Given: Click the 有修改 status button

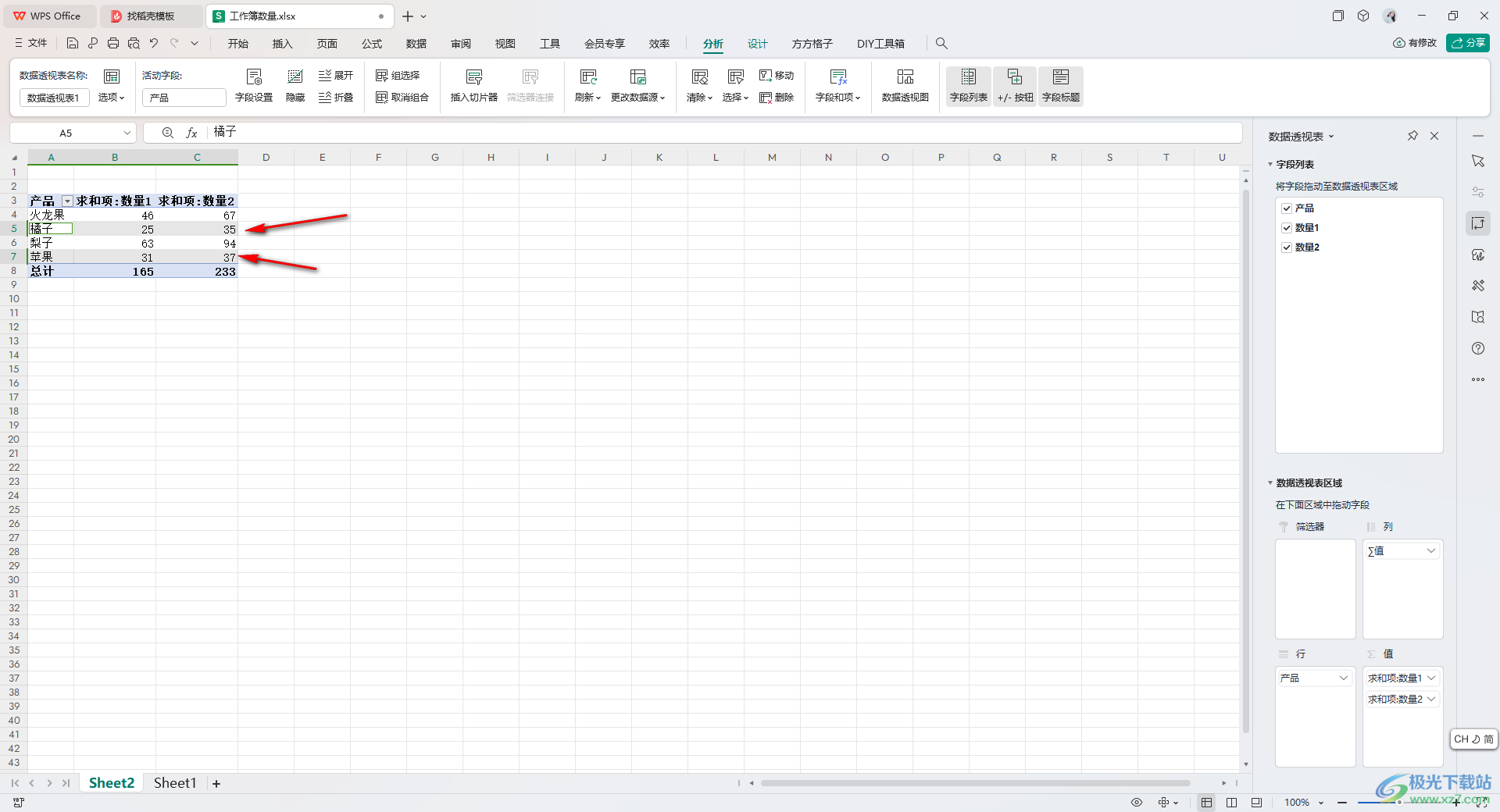Looking at the screenshot, I should [x=1415, y=43].
